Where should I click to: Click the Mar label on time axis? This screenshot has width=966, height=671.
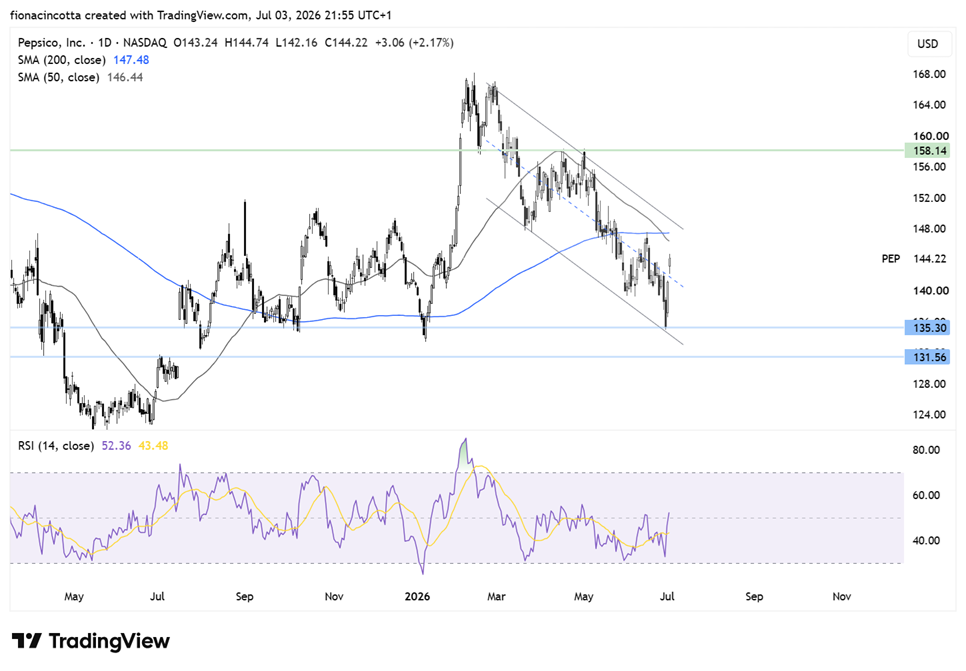point(496,596)
